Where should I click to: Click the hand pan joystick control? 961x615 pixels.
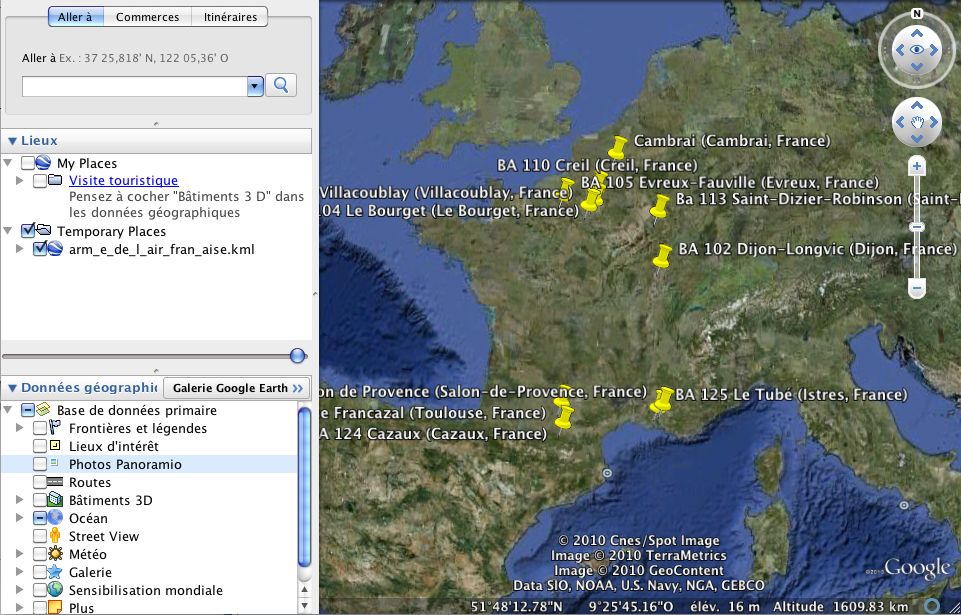(916, 122)
